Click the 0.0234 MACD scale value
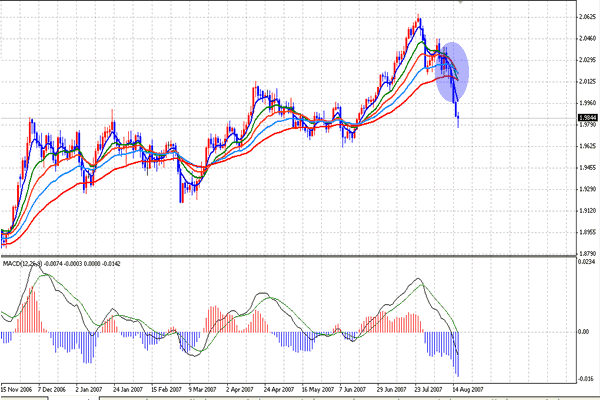The height and width of the screenshot is (400, 600). point(587,263)
